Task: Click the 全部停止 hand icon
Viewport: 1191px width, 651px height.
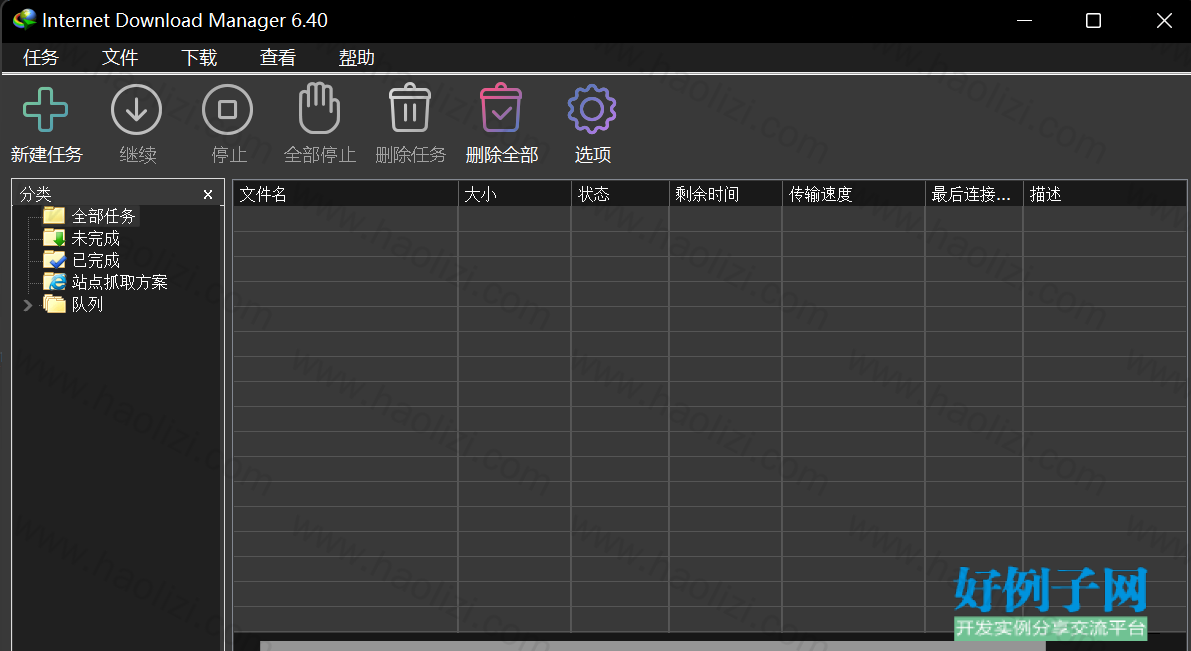Action: click(x=319, y=109)
